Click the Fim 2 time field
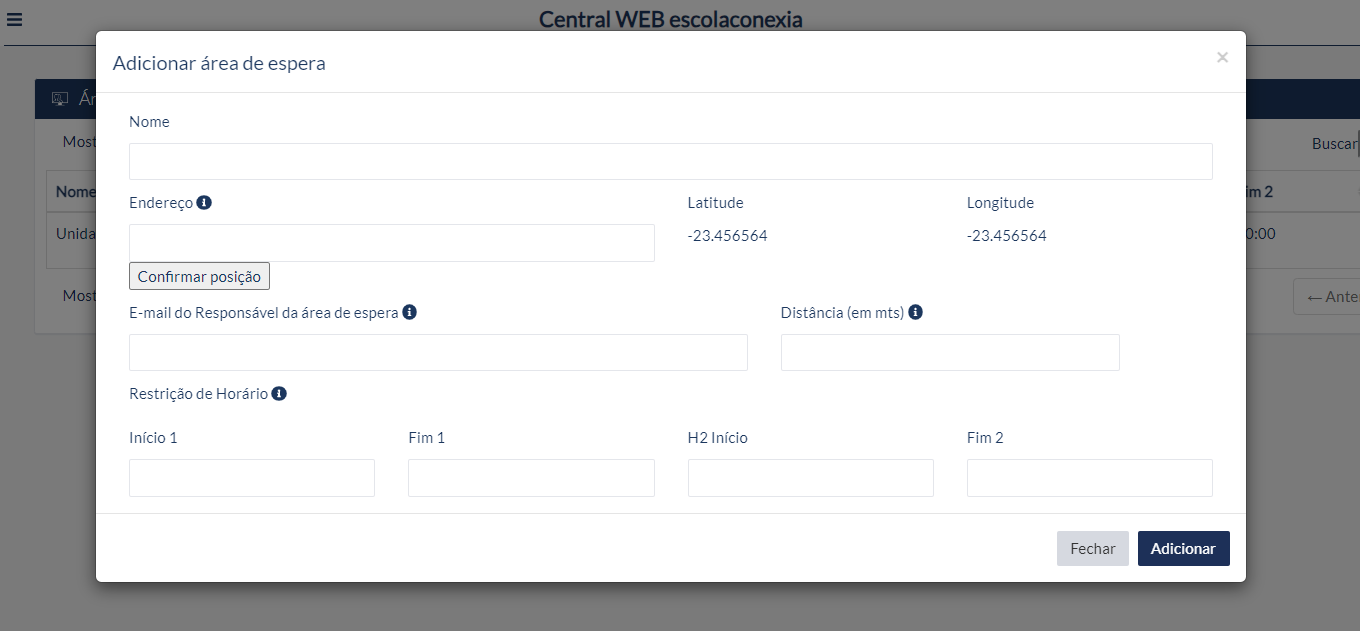Image resolution: width=1360 pixels, height=631 pixels. (x=1090, y=478)
